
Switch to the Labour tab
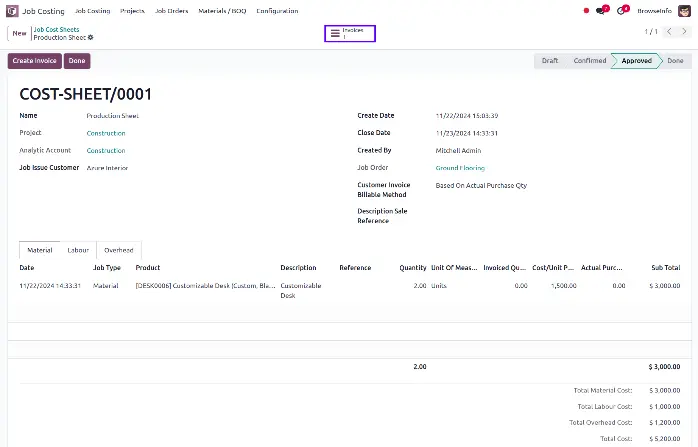click(78, 249)
